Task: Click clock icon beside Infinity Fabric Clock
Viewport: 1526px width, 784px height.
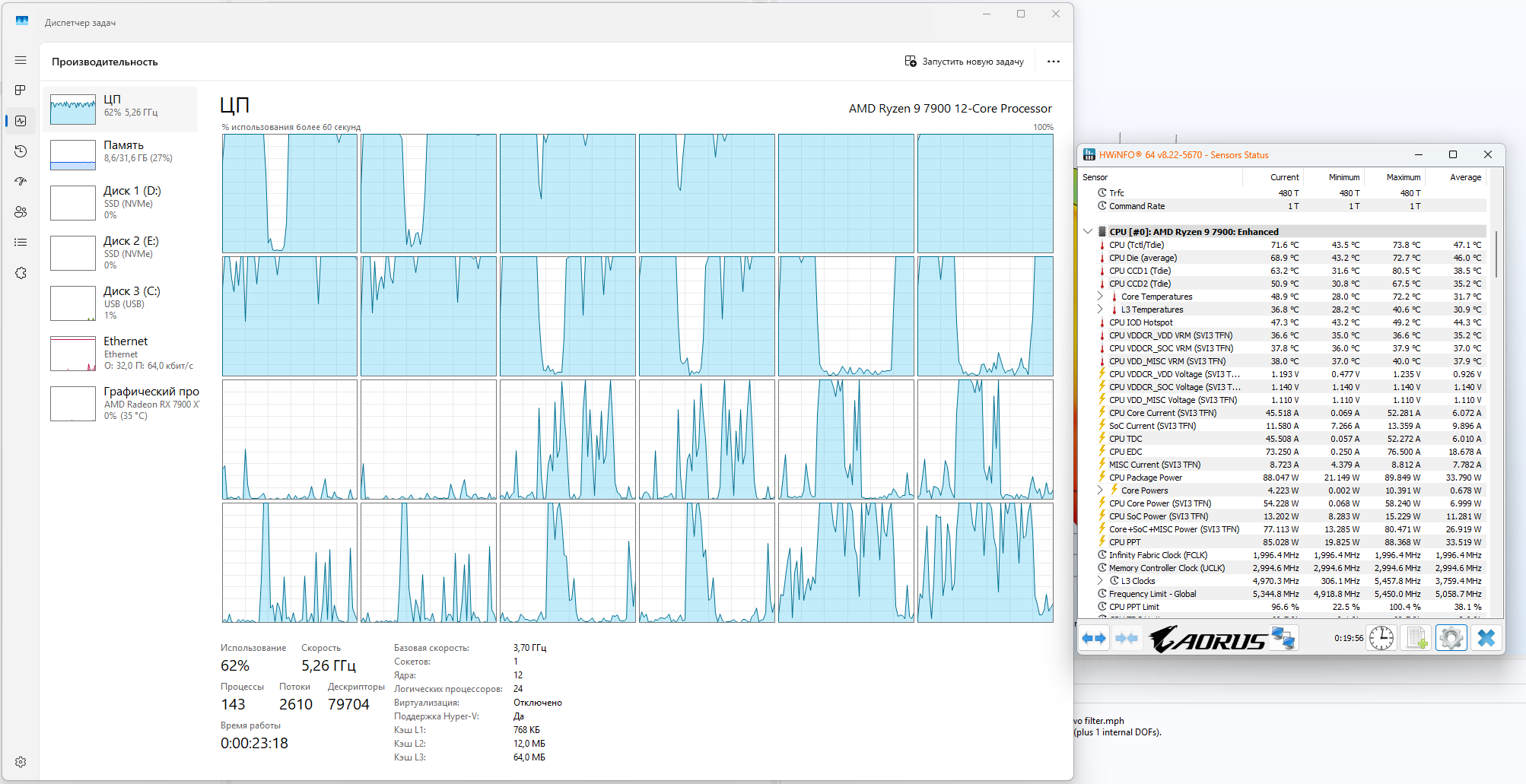Action: click(x=1102, y=555)
